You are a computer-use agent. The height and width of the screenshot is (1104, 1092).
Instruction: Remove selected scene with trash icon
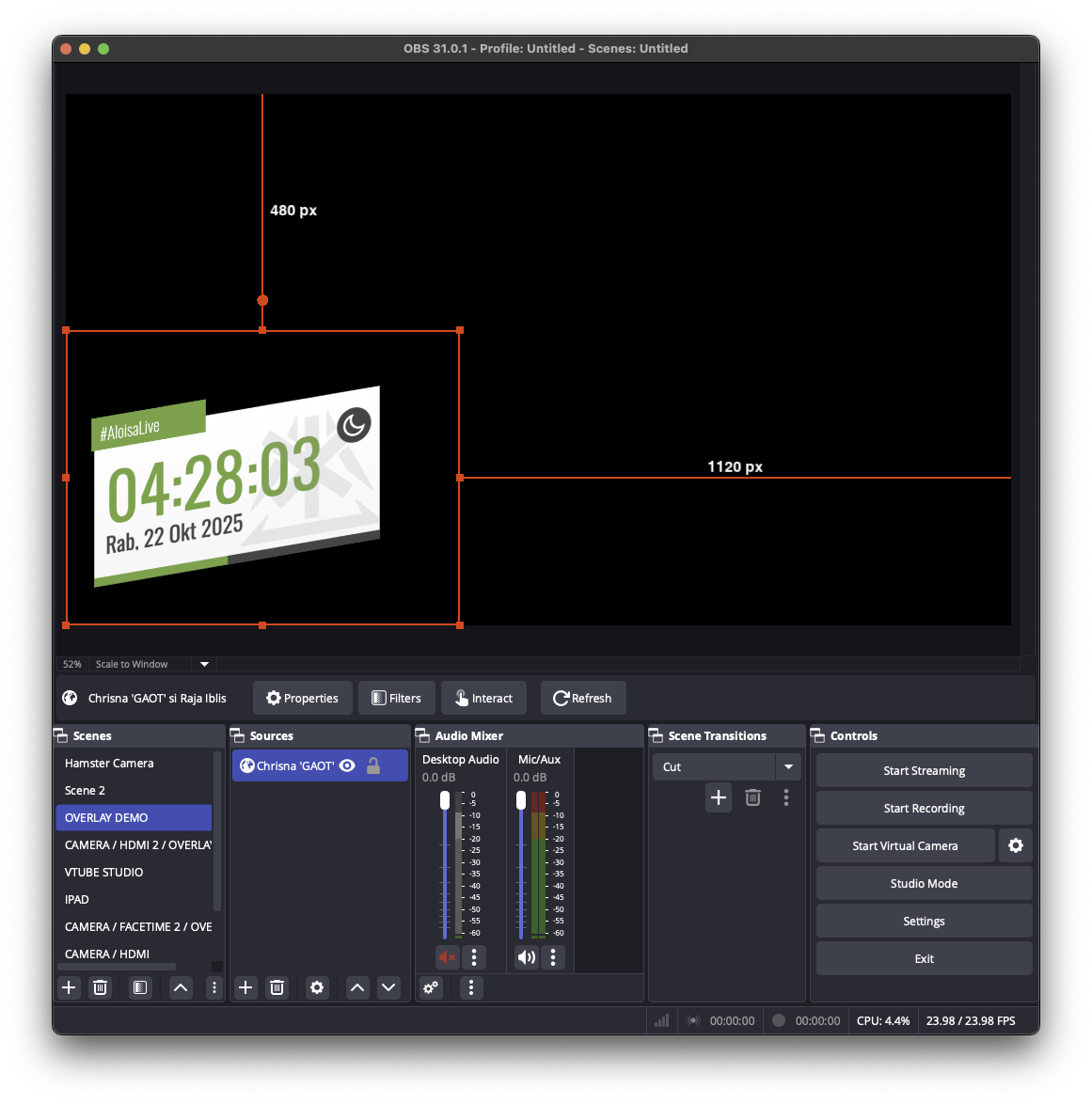(x=101, y=987)
